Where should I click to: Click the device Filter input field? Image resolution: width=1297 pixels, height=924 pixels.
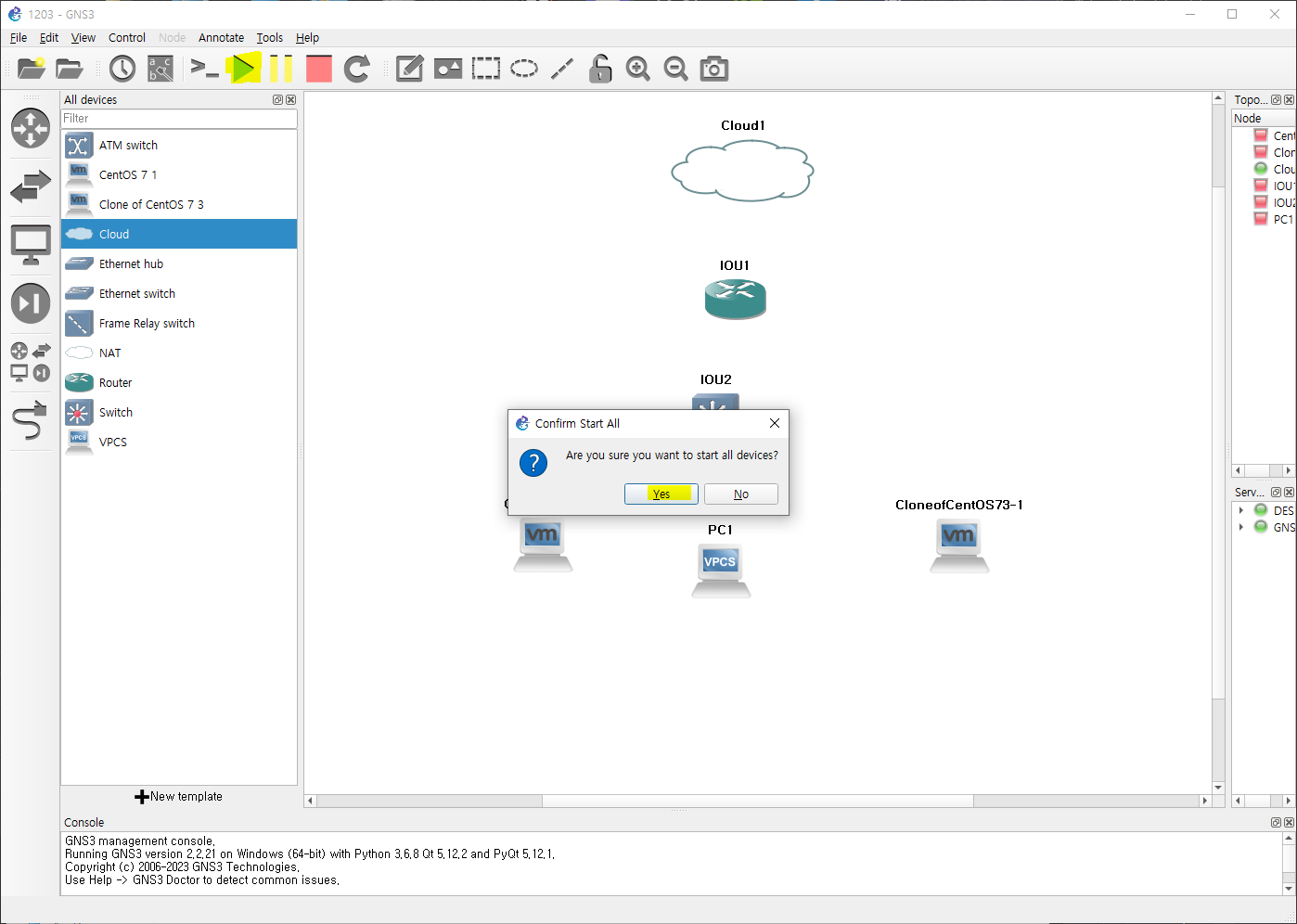179,119
